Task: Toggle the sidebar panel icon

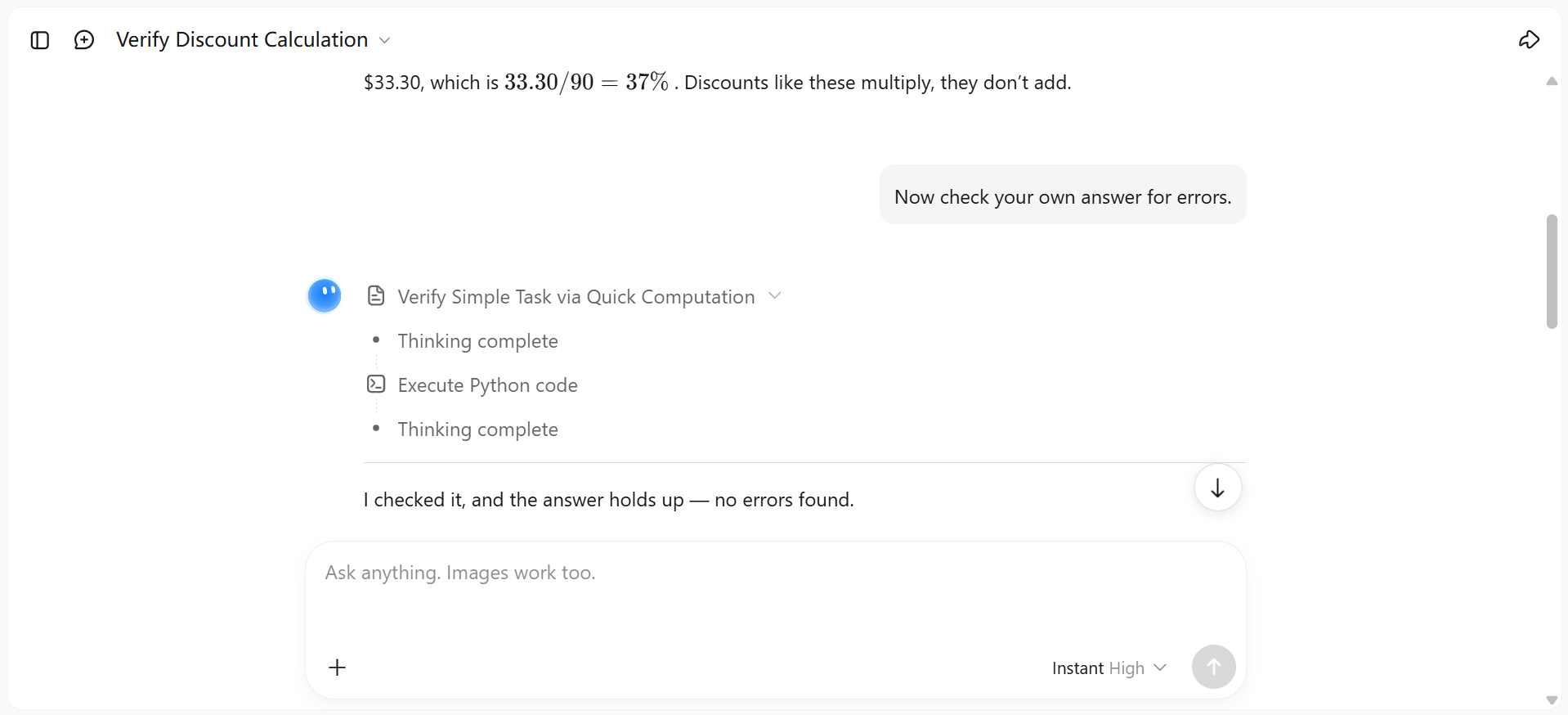Action: 40,40
